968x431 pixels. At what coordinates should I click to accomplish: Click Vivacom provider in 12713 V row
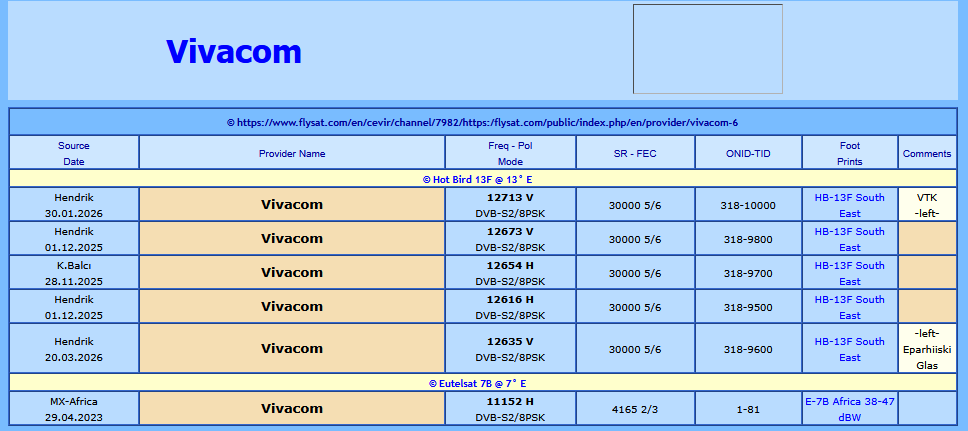pos(292,204)
